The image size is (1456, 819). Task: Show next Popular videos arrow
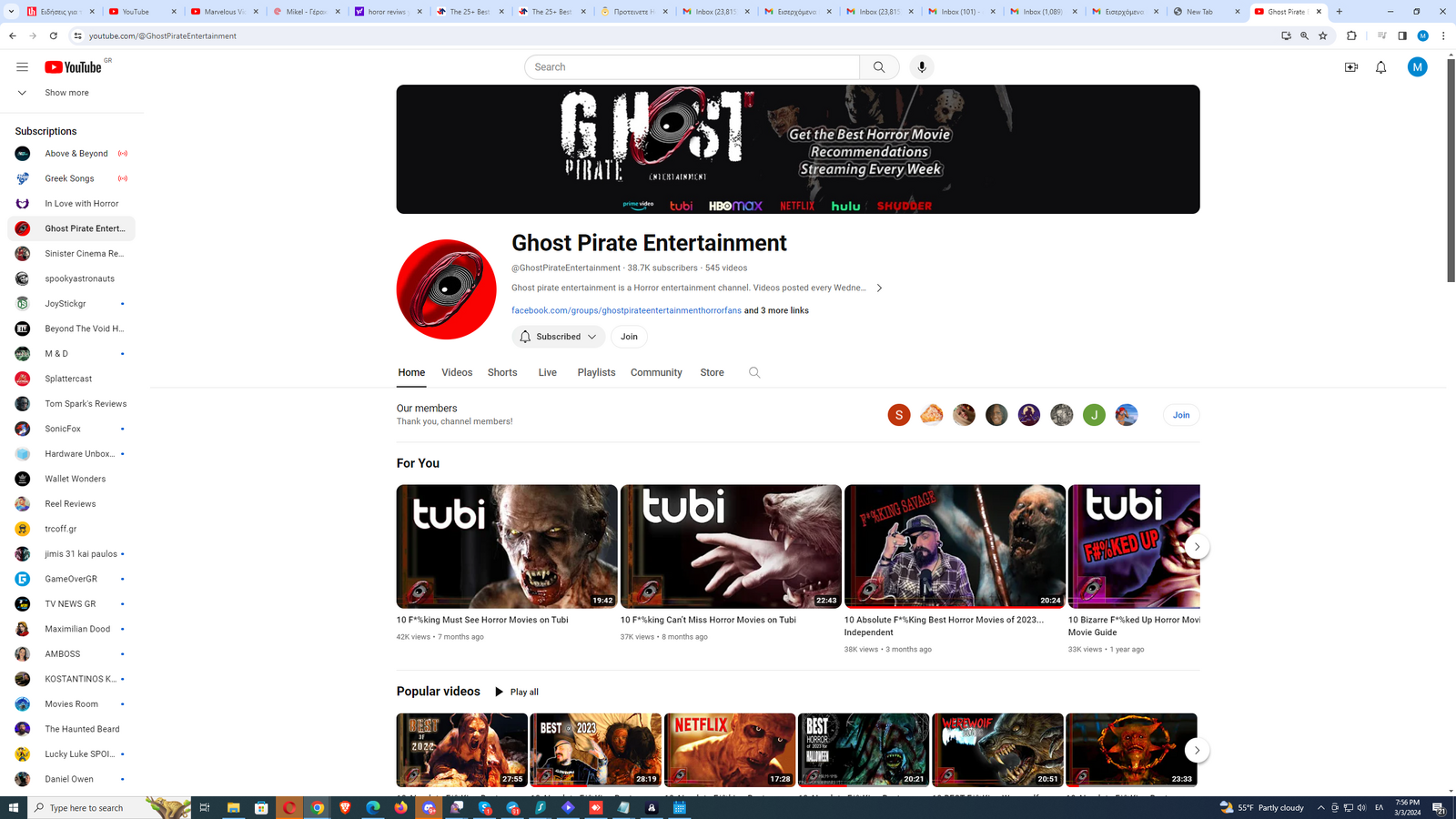[x=1197, y=751]
